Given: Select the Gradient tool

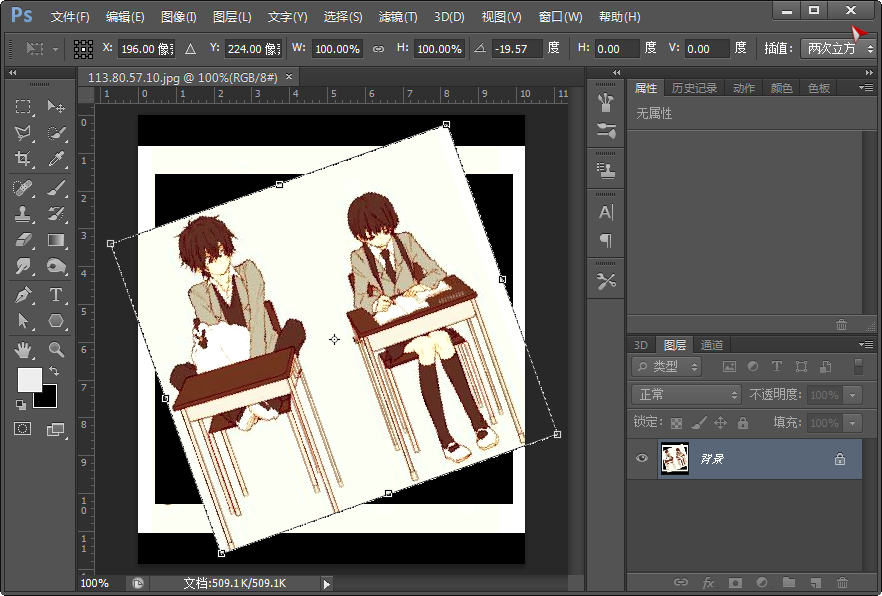Looking at the screenshot, I should click(x=56, y=240).
